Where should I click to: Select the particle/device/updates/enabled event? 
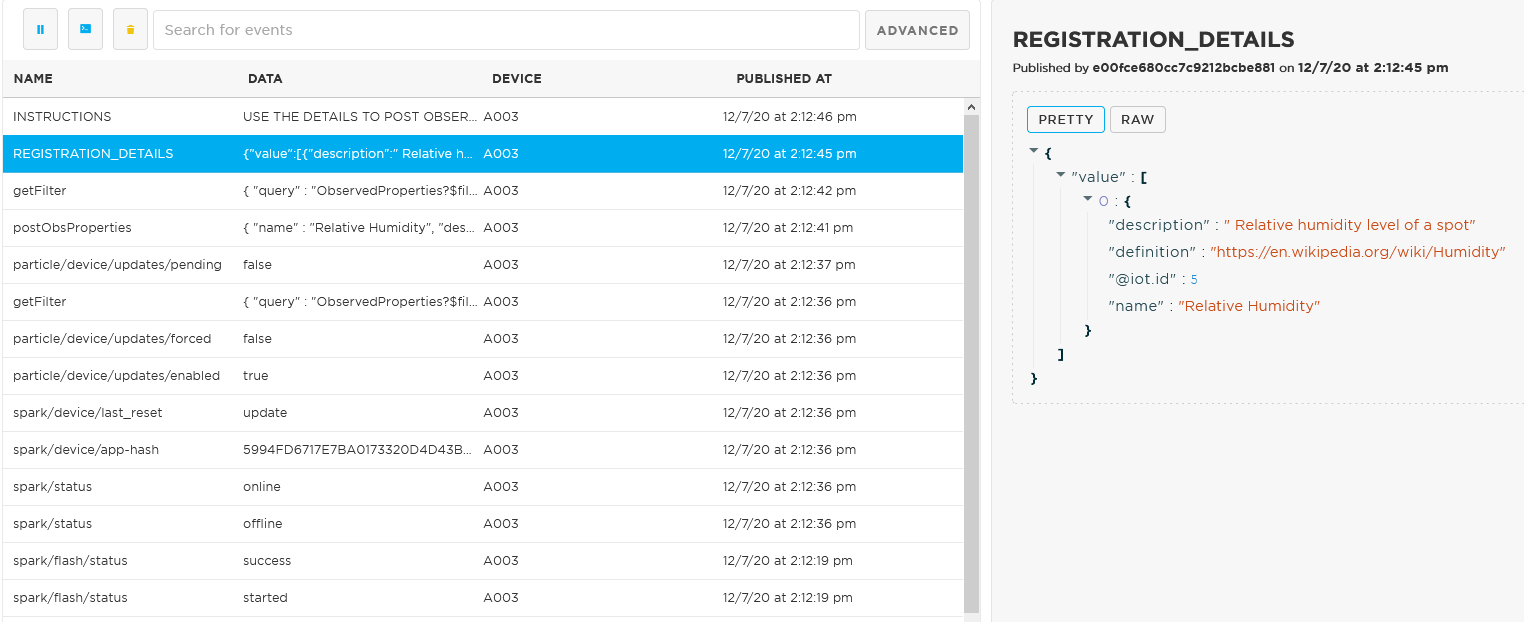click(x=483, y=375)
